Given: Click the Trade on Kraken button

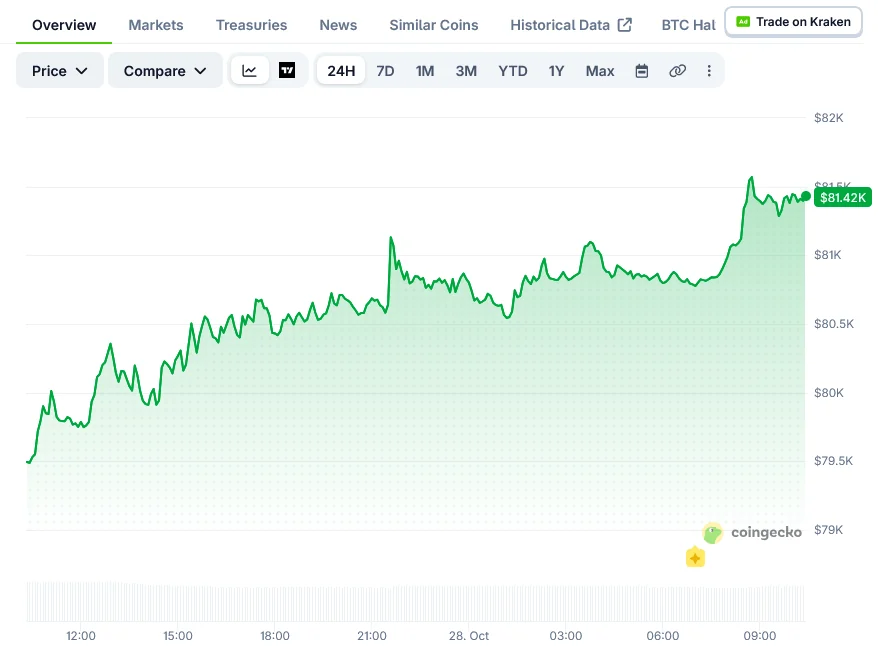Looking at the screenshot, I should [x=793, y=22].
